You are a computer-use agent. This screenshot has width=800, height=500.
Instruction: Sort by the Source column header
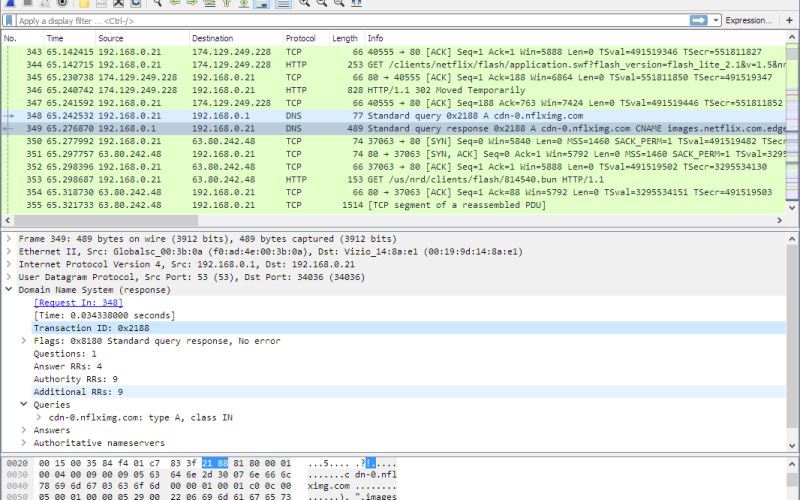click(x=142, y=38)
